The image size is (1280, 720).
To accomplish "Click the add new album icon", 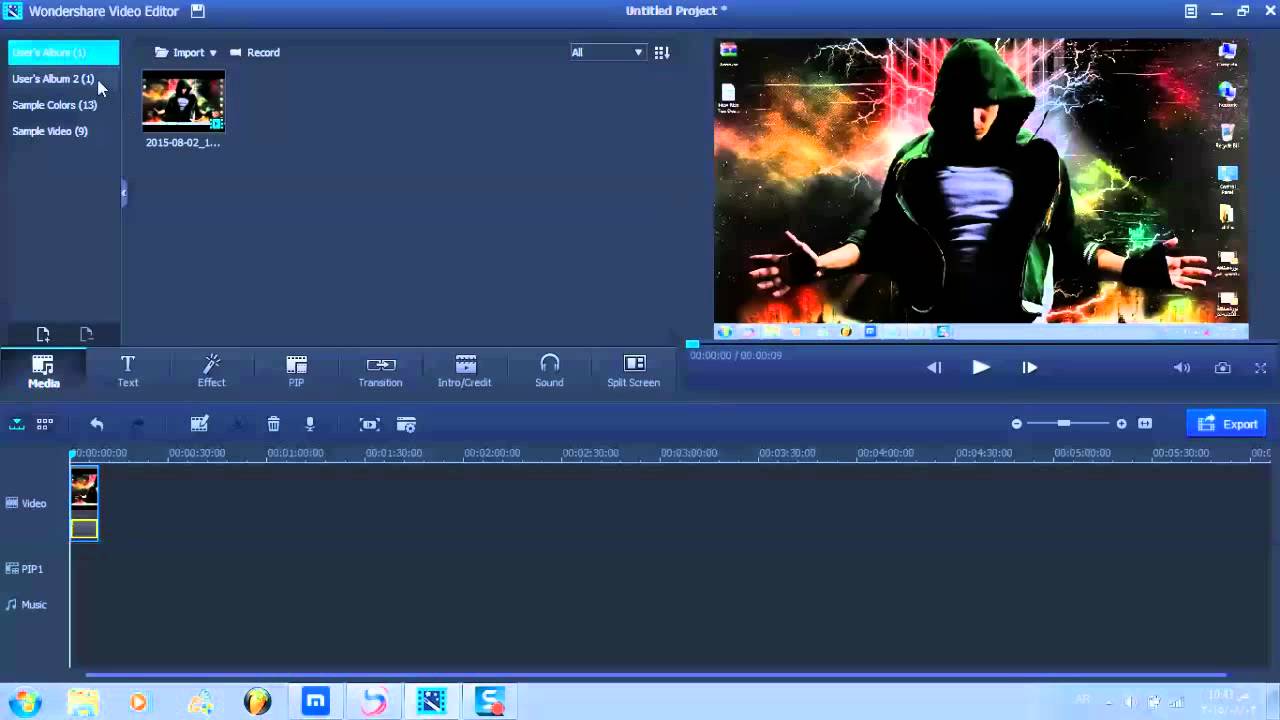I will point(43,335).
